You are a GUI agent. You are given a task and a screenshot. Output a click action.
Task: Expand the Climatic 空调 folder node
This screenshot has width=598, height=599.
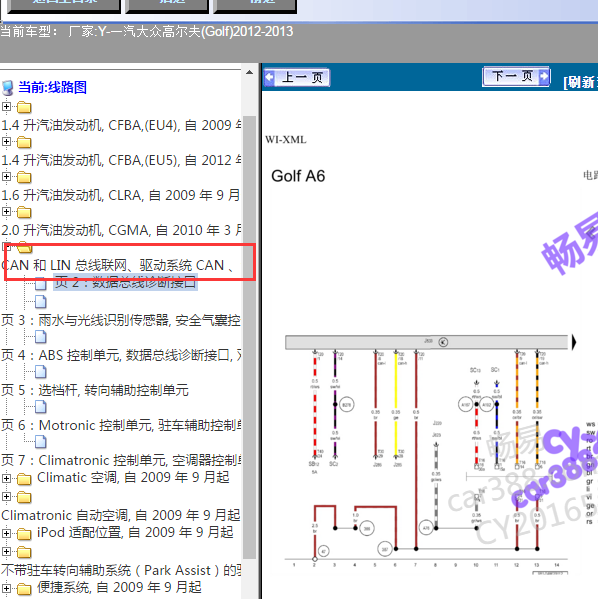6,478
